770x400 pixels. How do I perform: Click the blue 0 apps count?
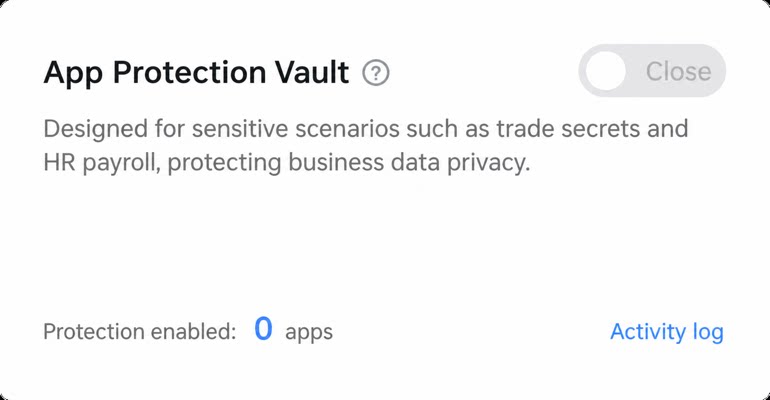tap(263, 329)
